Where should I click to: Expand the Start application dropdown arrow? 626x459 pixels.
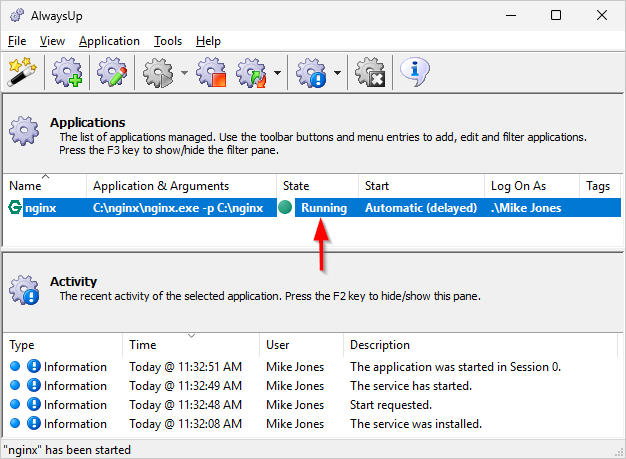tap(184, 73)
